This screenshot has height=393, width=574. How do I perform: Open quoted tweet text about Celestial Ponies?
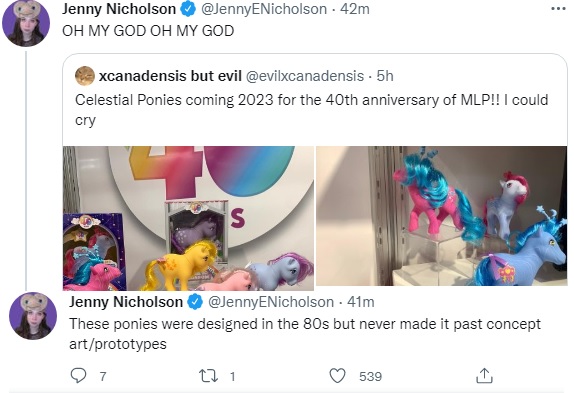click(312, 110)
